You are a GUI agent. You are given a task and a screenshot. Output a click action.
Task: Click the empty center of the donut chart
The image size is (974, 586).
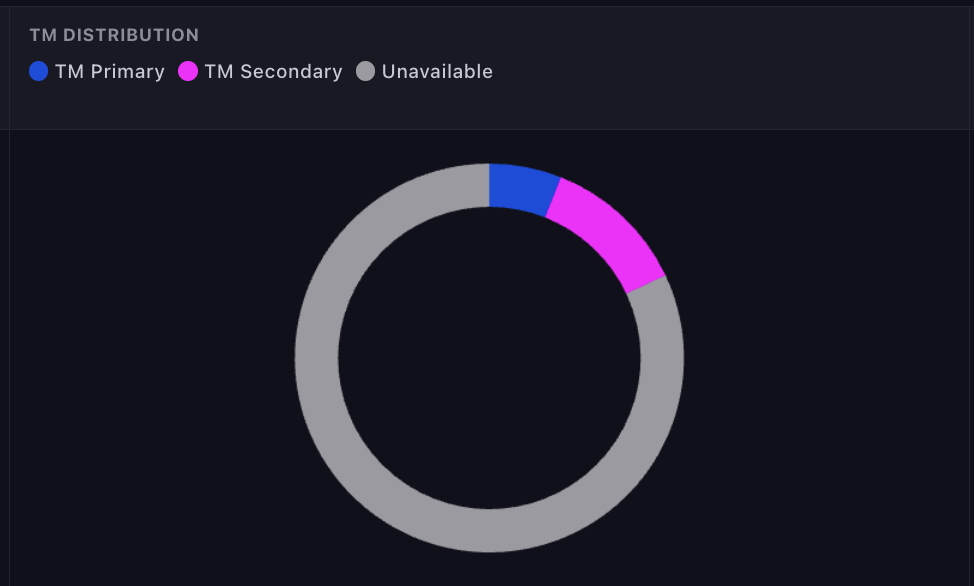click(x=489, y=358)
